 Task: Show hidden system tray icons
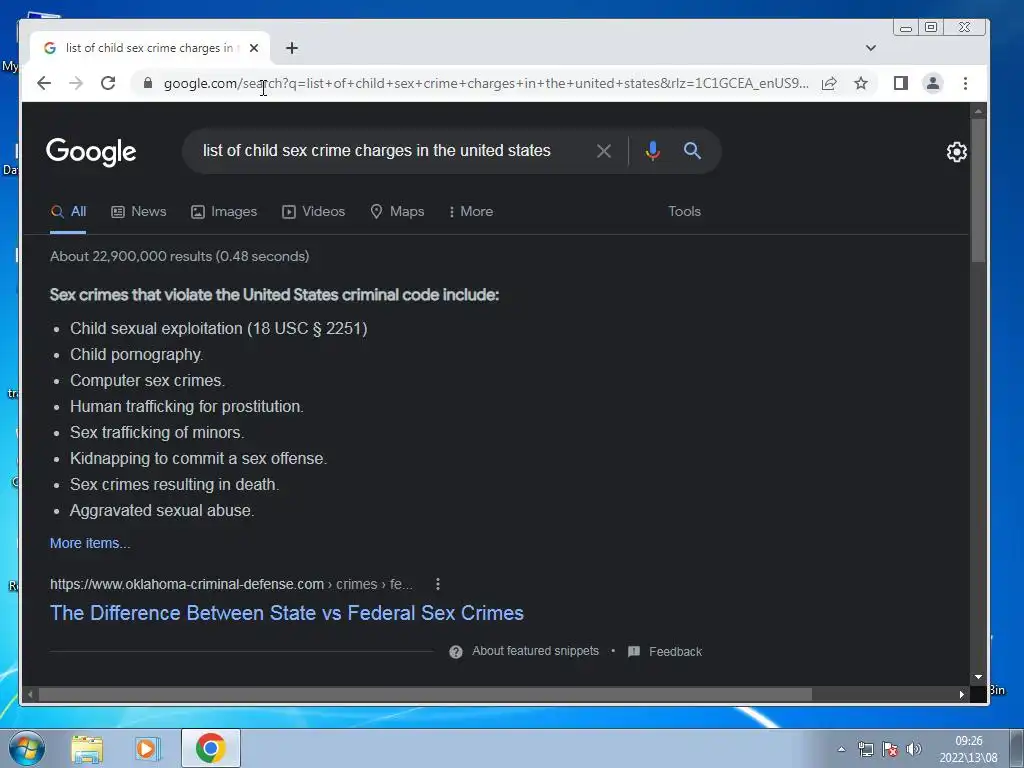click(841, 749)
